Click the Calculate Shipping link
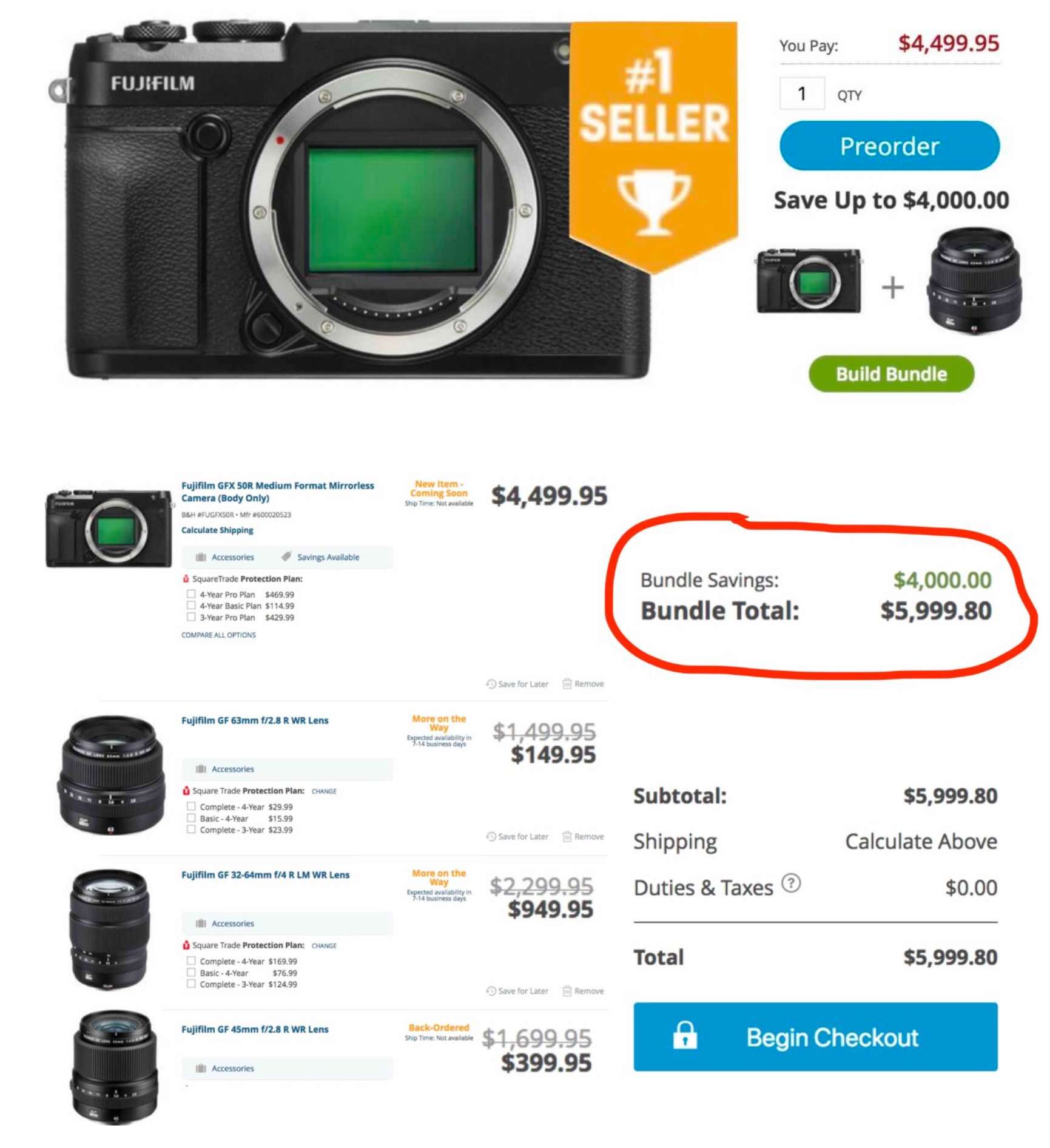The height and width of the screenshot is (1148, 1050). coord(217,530)
